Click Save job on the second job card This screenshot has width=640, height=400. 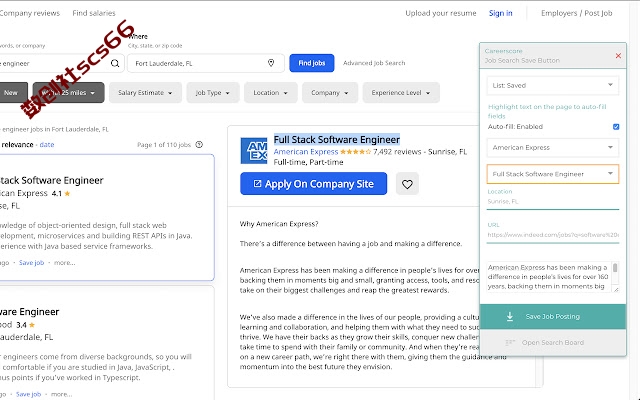coord(29,394)
